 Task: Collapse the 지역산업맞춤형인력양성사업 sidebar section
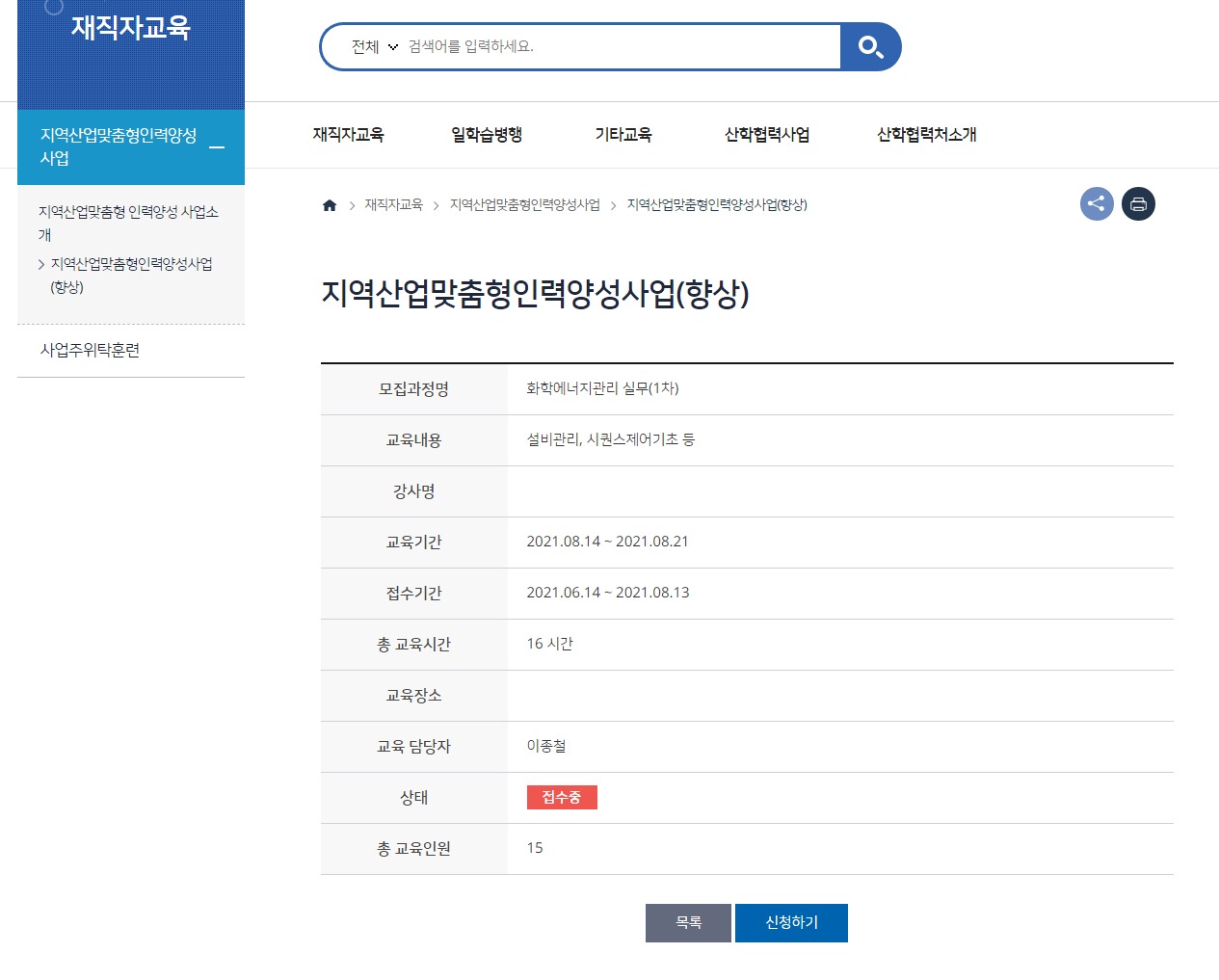(217, 147)
